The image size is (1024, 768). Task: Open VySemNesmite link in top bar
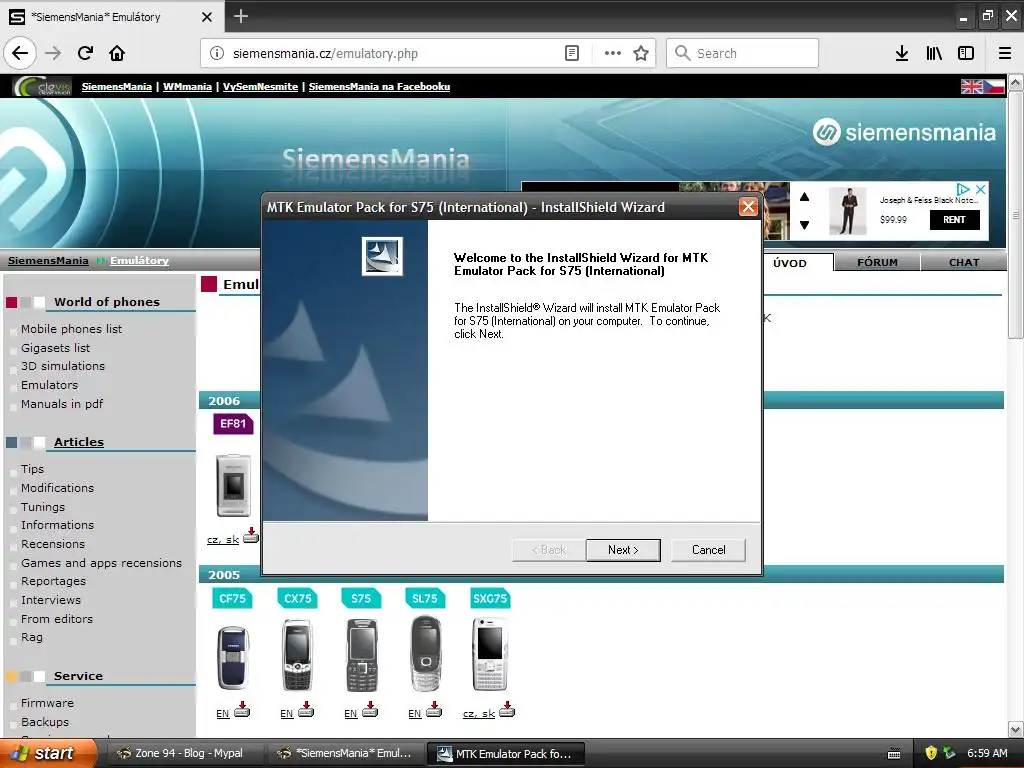pos(260,86)
